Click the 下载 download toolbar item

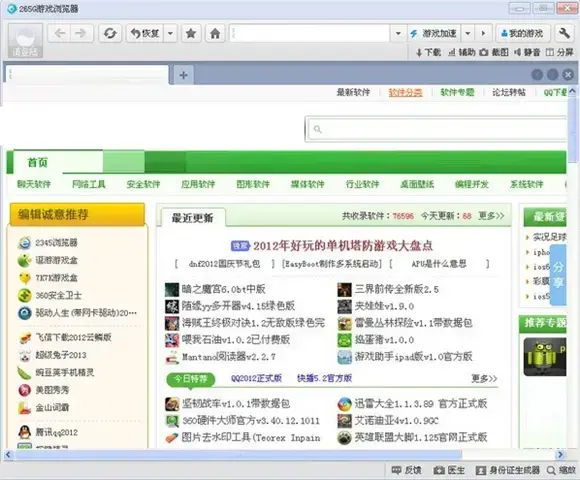click(428, 53)
